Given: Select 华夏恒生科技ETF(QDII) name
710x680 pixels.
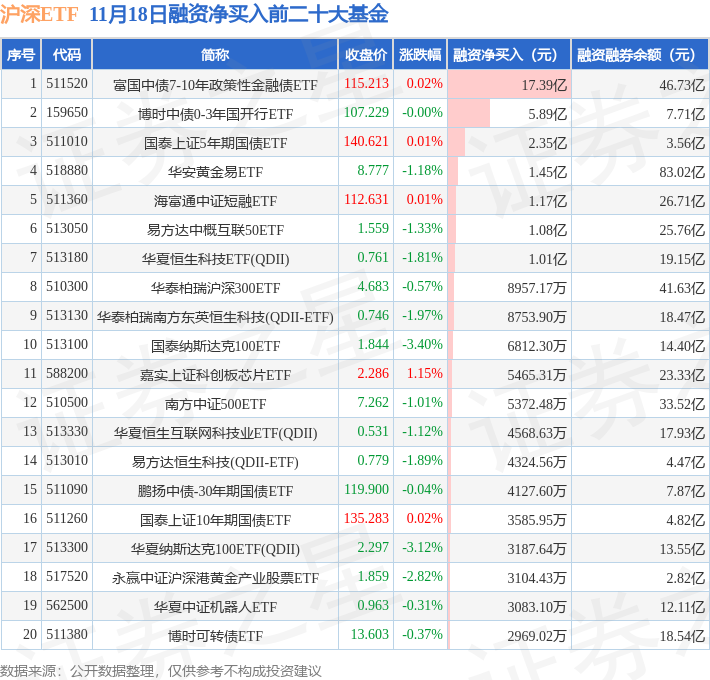Looking at the screenshot, I should point(215,259).
